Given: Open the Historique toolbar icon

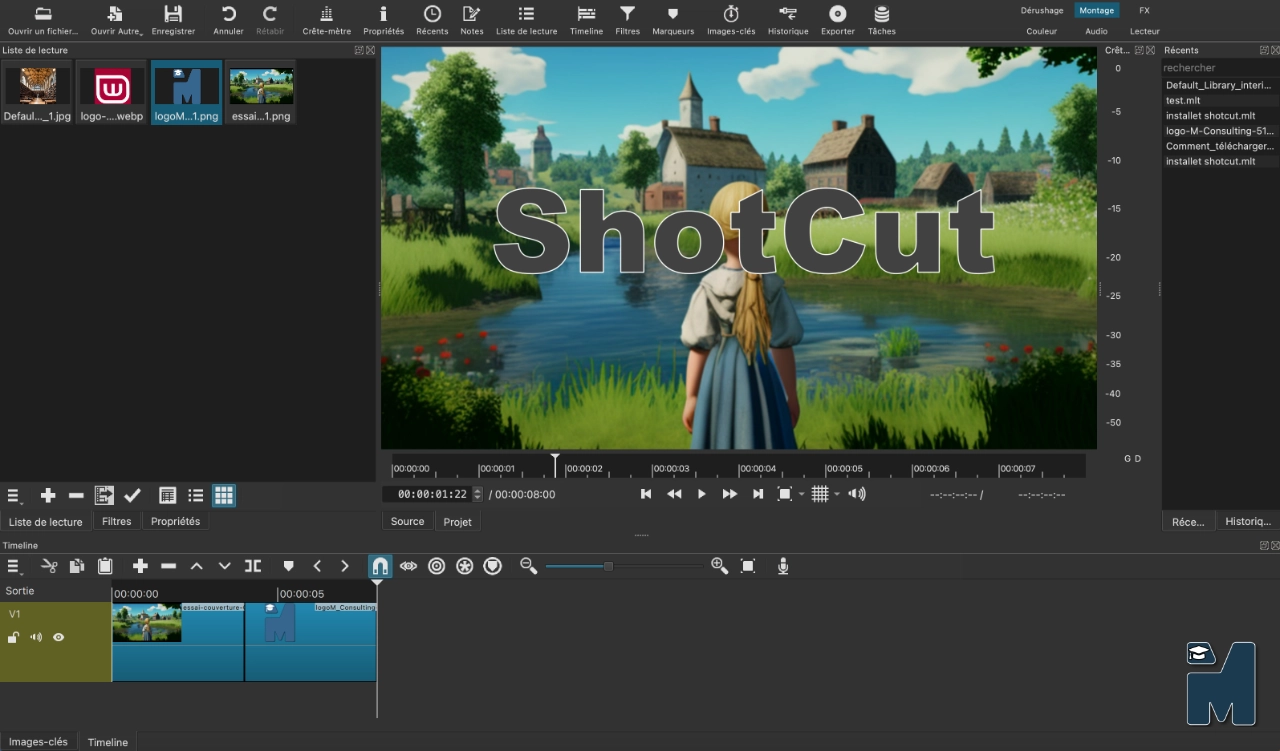Looking at the screenshot, I should (788, 20).
